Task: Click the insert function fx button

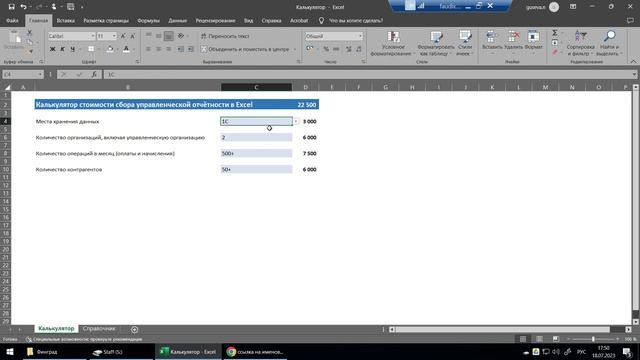Action: click(94, 74)
